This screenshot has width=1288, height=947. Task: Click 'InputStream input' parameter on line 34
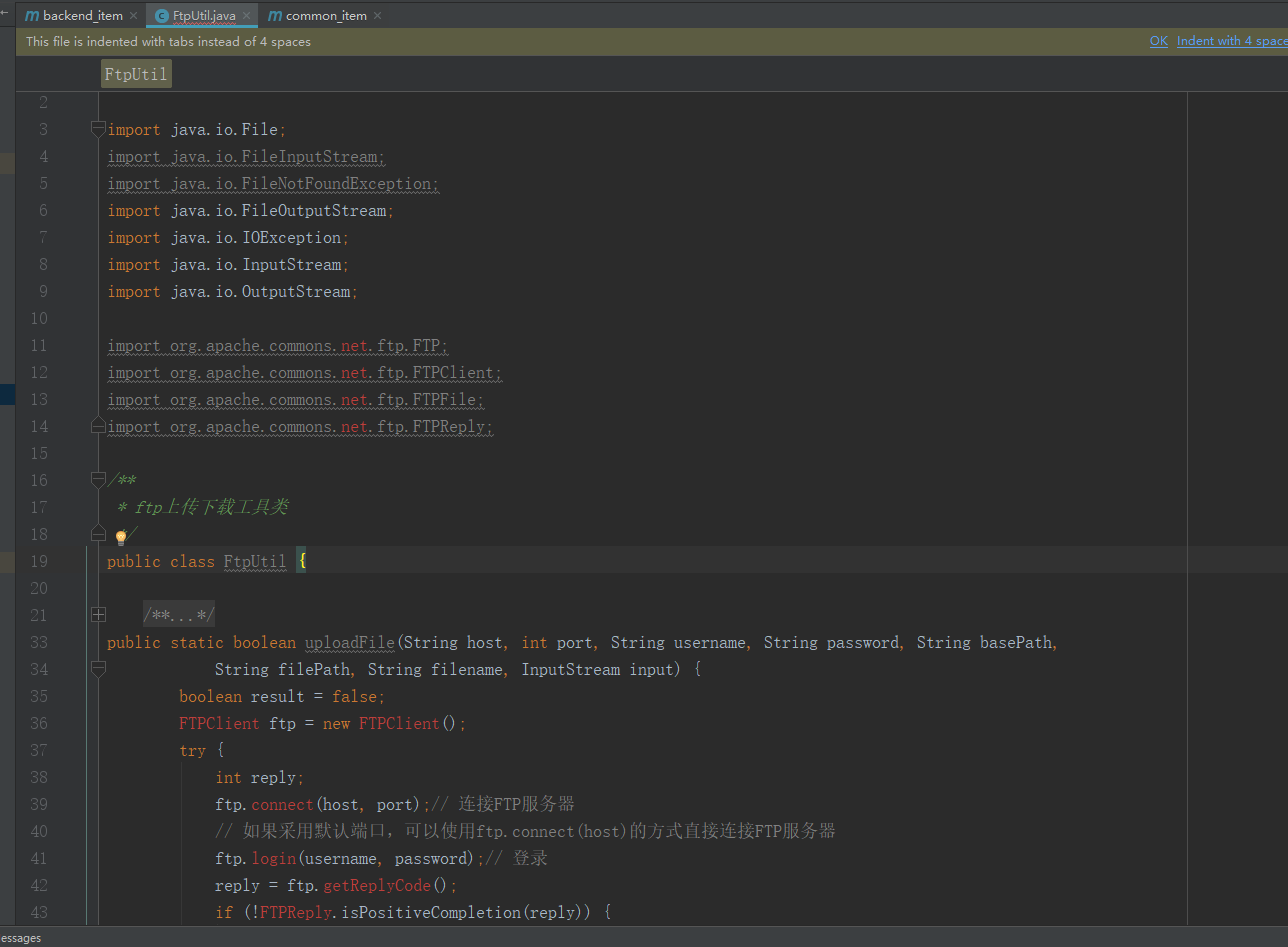(598, 669)
